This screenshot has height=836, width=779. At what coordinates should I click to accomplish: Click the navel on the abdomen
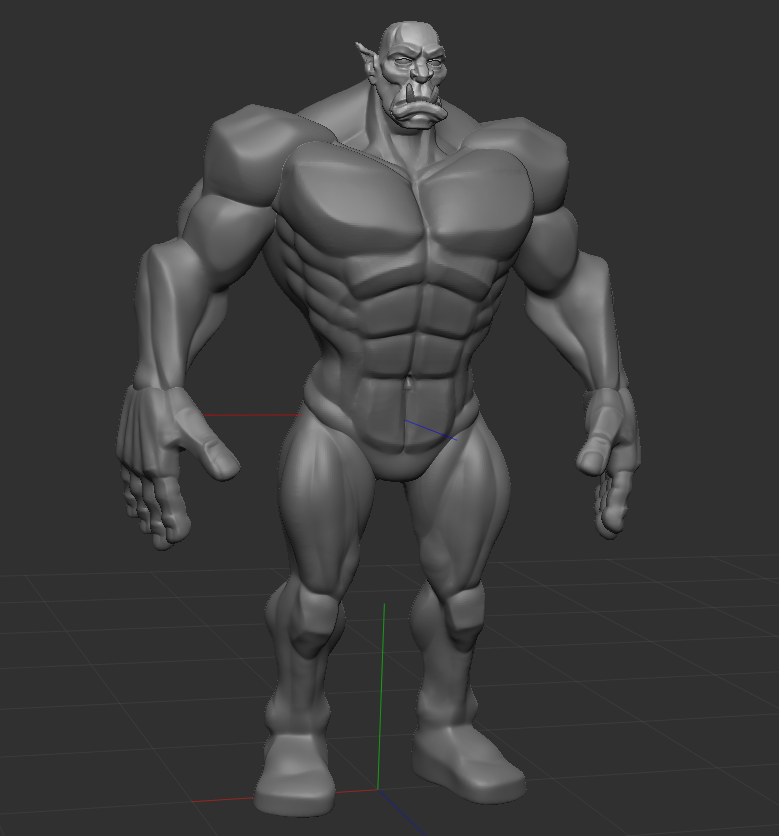point(409,384)
